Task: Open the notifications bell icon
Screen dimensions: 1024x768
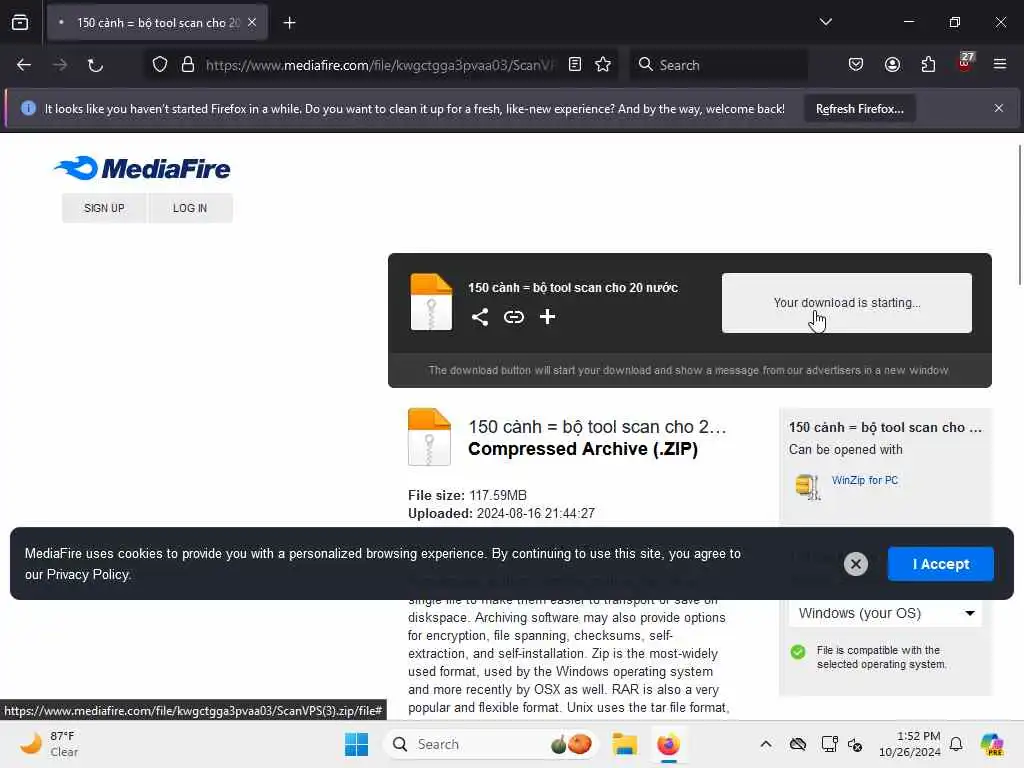Action: [956, 744]
